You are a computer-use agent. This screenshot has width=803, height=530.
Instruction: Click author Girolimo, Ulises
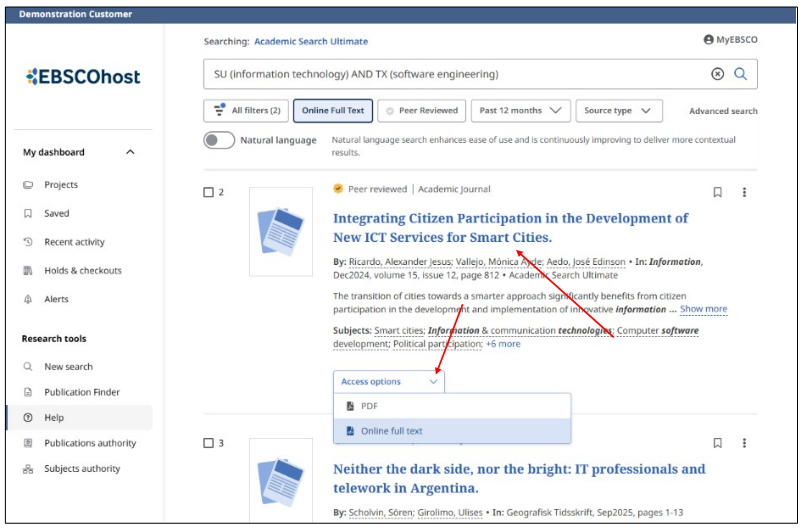pyautogui.click(x=450, y=513)
